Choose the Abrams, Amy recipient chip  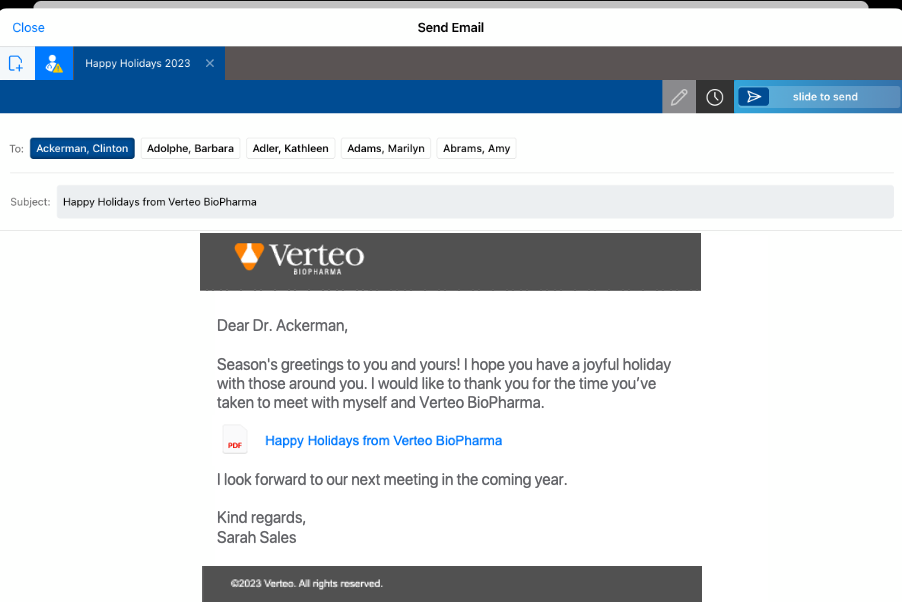[476, 148]
